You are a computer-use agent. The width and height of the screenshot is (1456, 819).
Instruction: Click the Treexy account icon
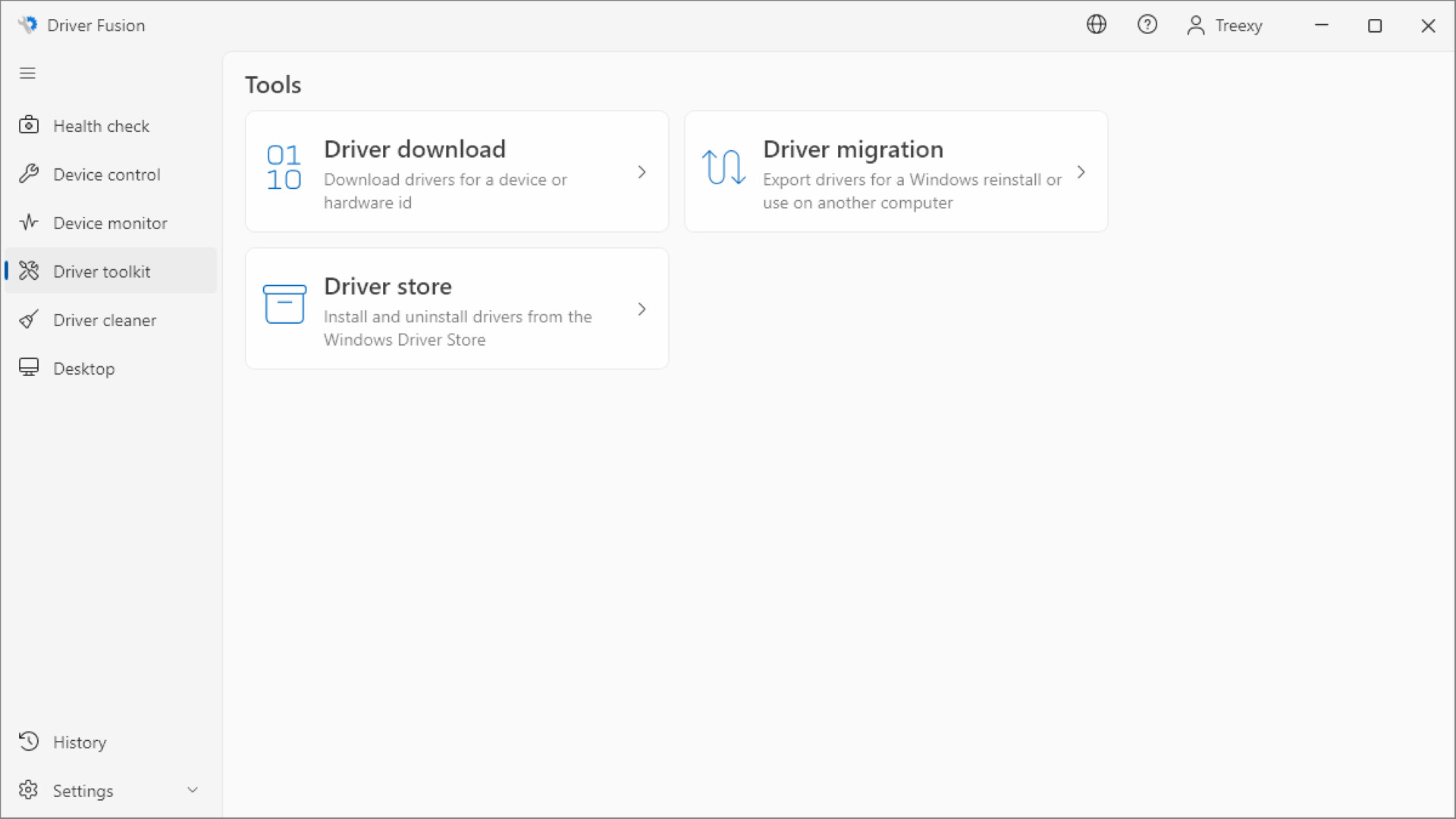click(x=1196, y=24)
